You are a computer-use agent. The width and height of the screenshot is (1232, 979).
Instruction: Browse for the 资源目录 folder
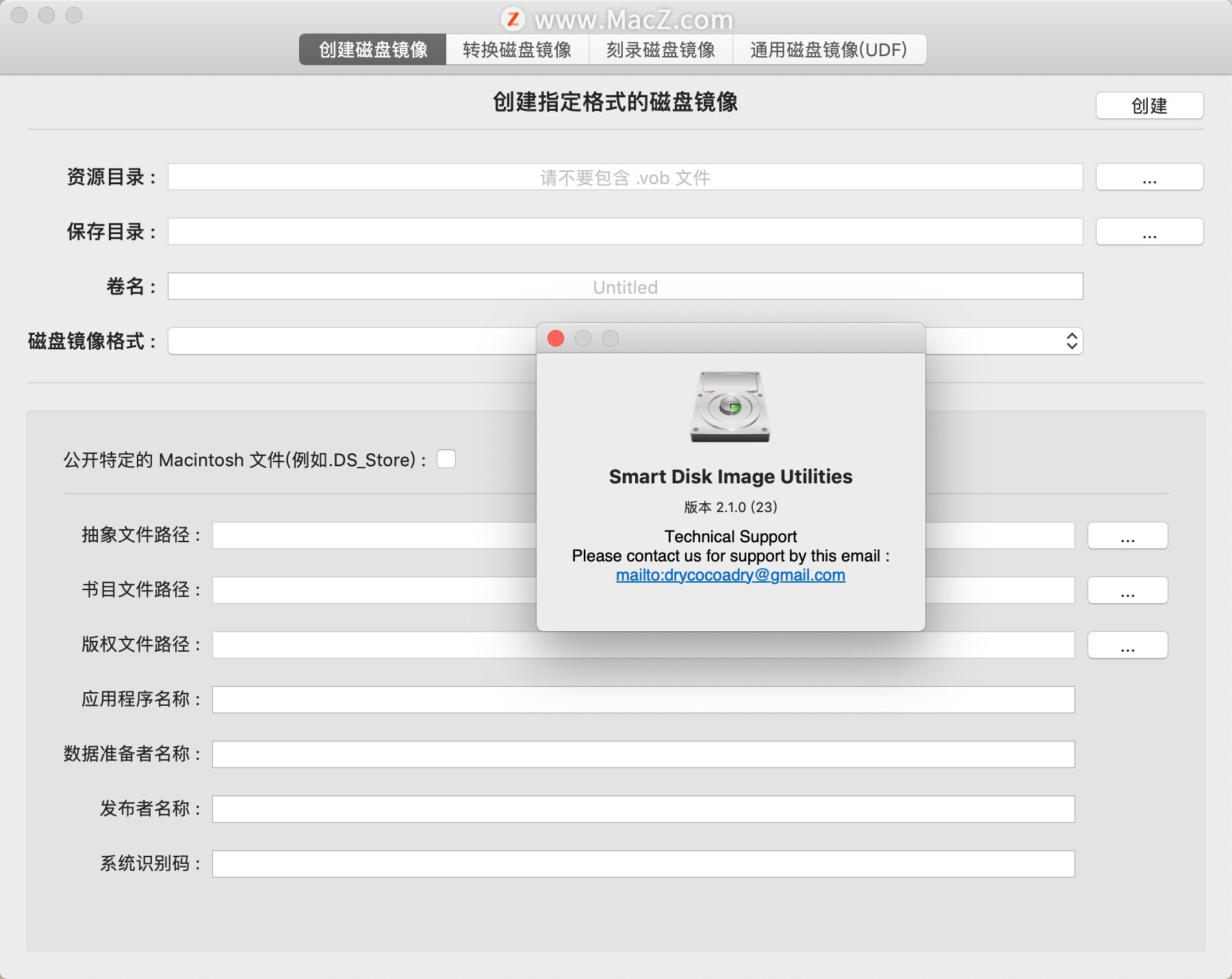click(1149, 177)
